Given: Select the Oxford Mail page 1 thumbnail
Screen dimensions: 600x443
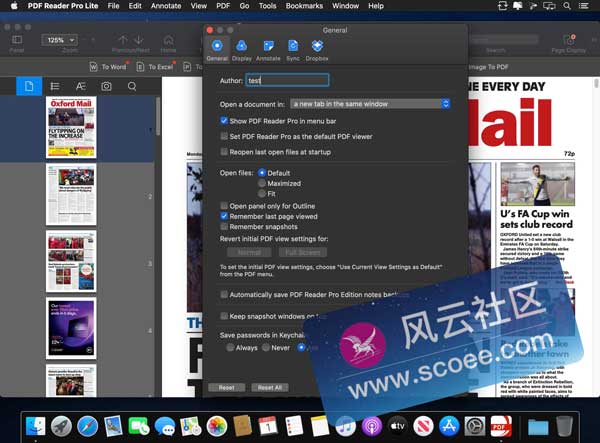Looking at the screenshot, I should click(71, 127).
